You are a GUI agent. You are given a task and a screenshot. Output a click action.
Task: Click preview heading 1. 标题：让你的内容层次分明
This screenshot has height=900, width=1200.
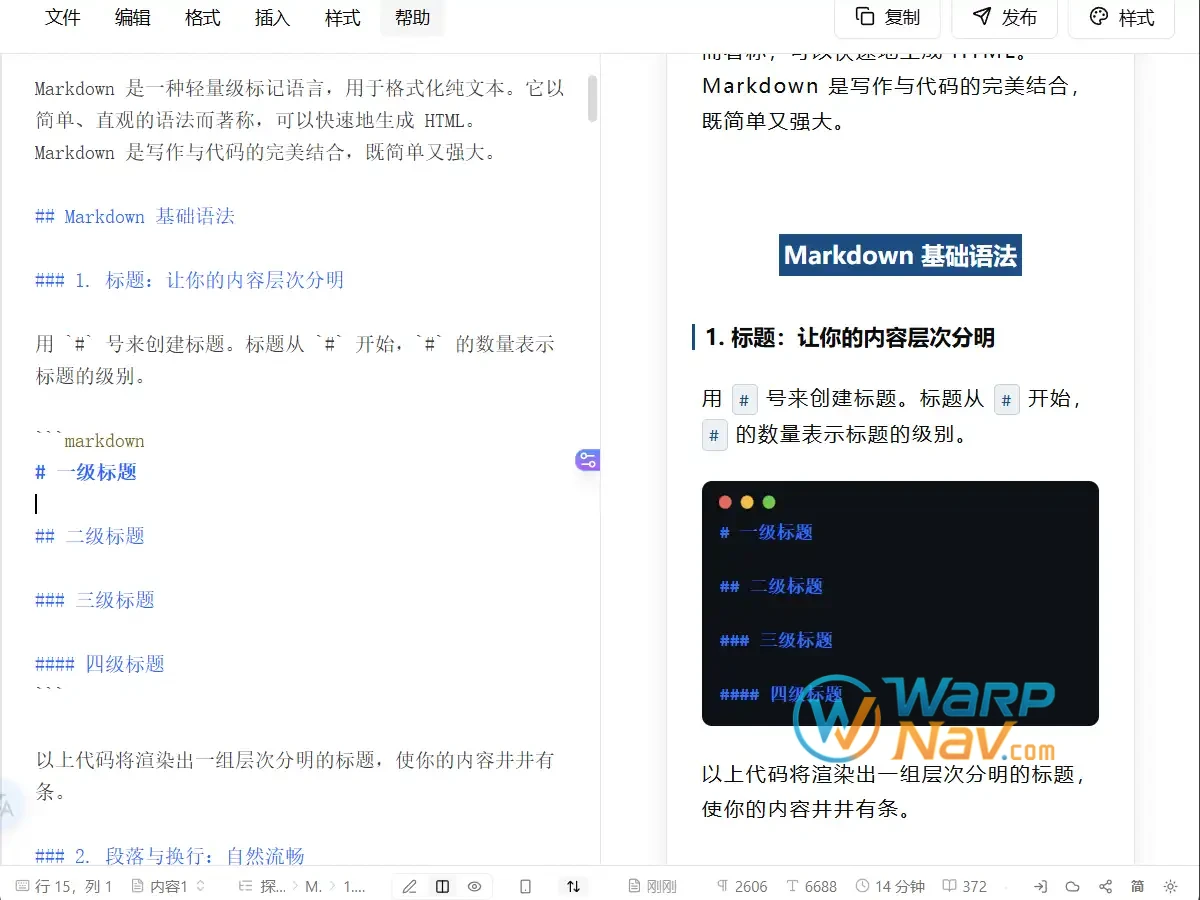pos(850,337)
